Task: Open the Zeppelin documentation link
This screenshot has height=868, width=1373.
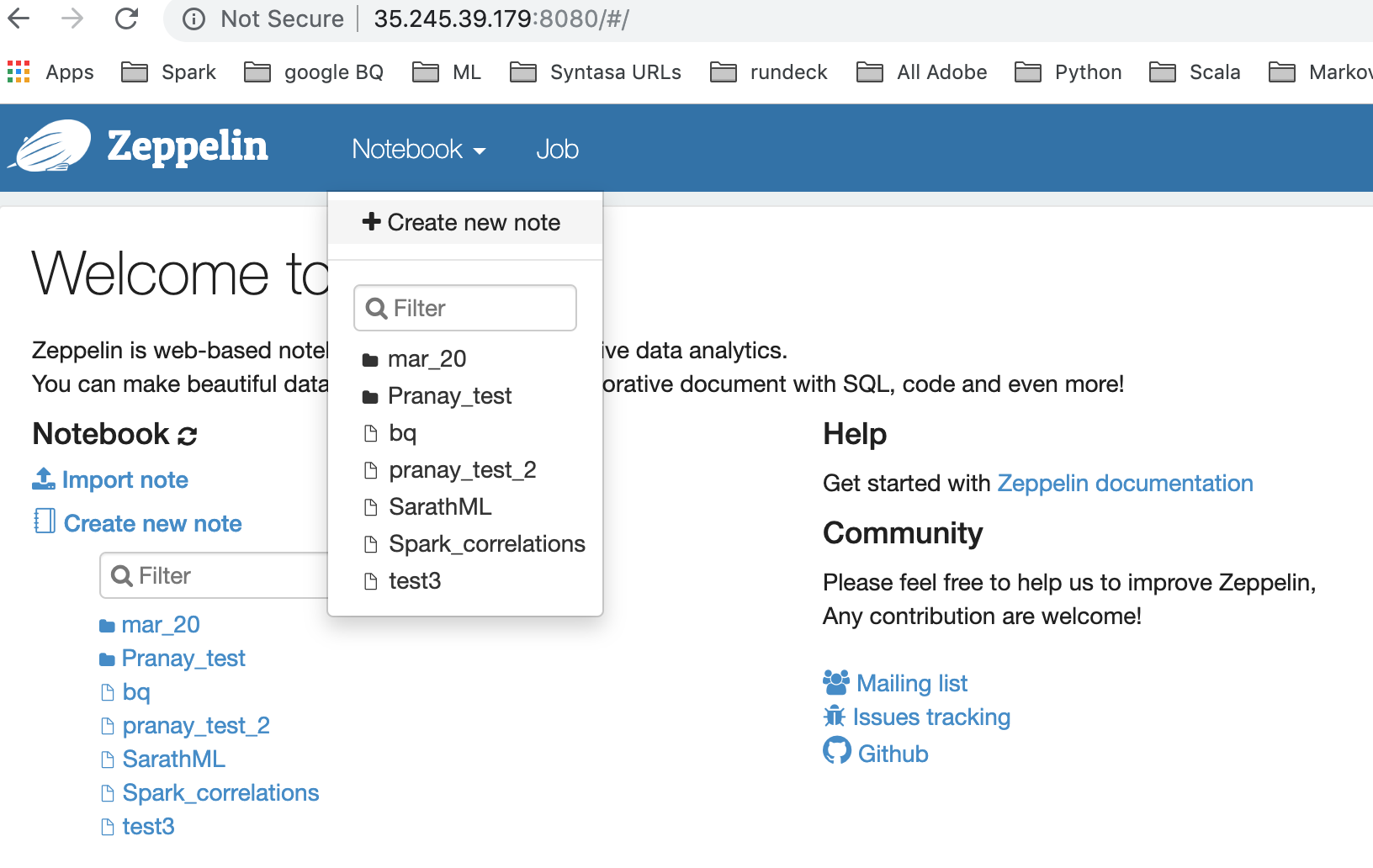Action: tap(1125, 484)
